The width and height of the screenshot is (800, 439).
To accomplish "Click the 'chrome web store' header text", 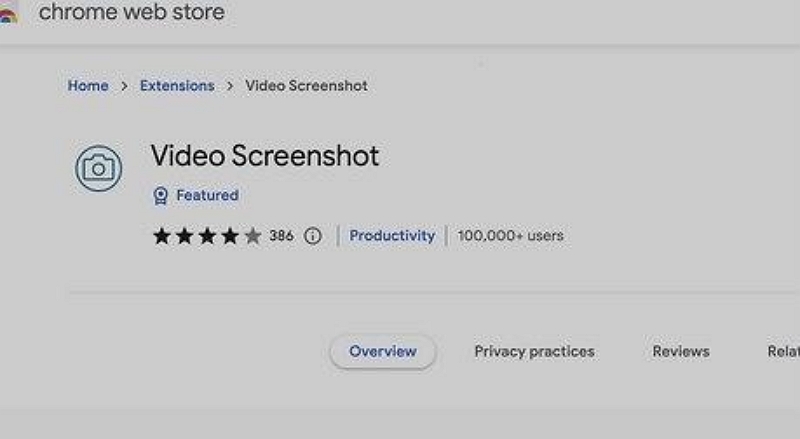I will point(132,12).
